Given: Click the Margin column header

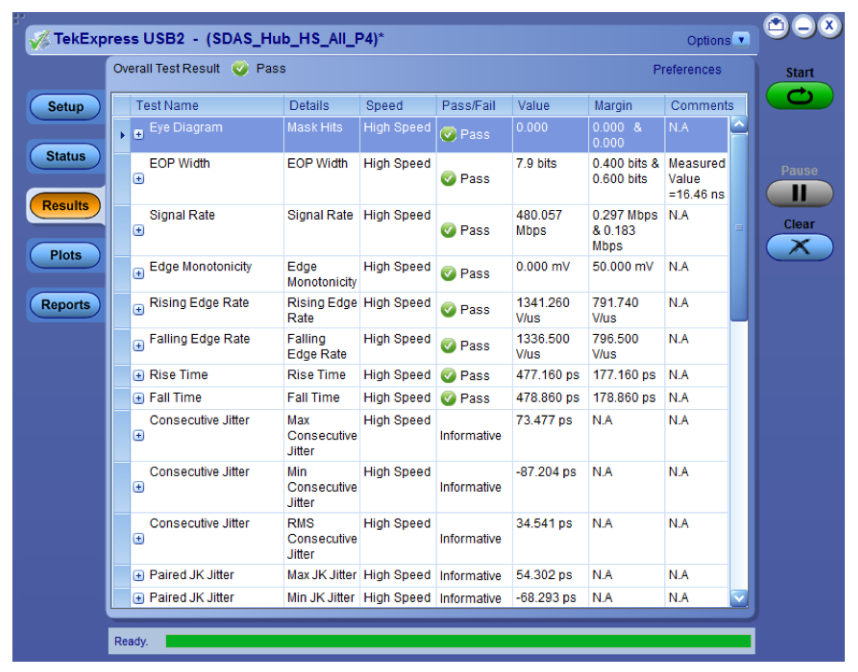Looking at the screenshot, I should (626, 106).
